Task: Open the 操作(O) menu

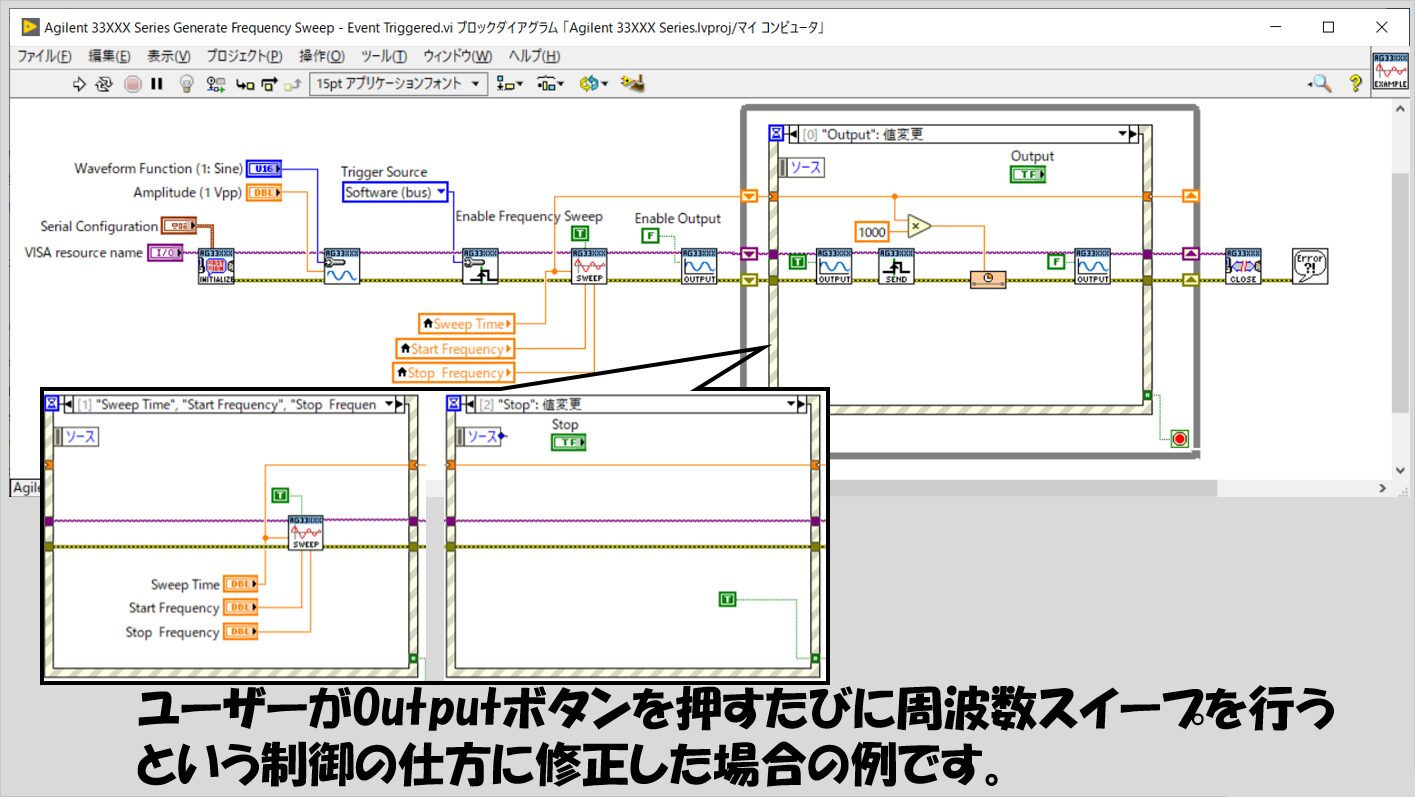Action: tap(322, 56)
